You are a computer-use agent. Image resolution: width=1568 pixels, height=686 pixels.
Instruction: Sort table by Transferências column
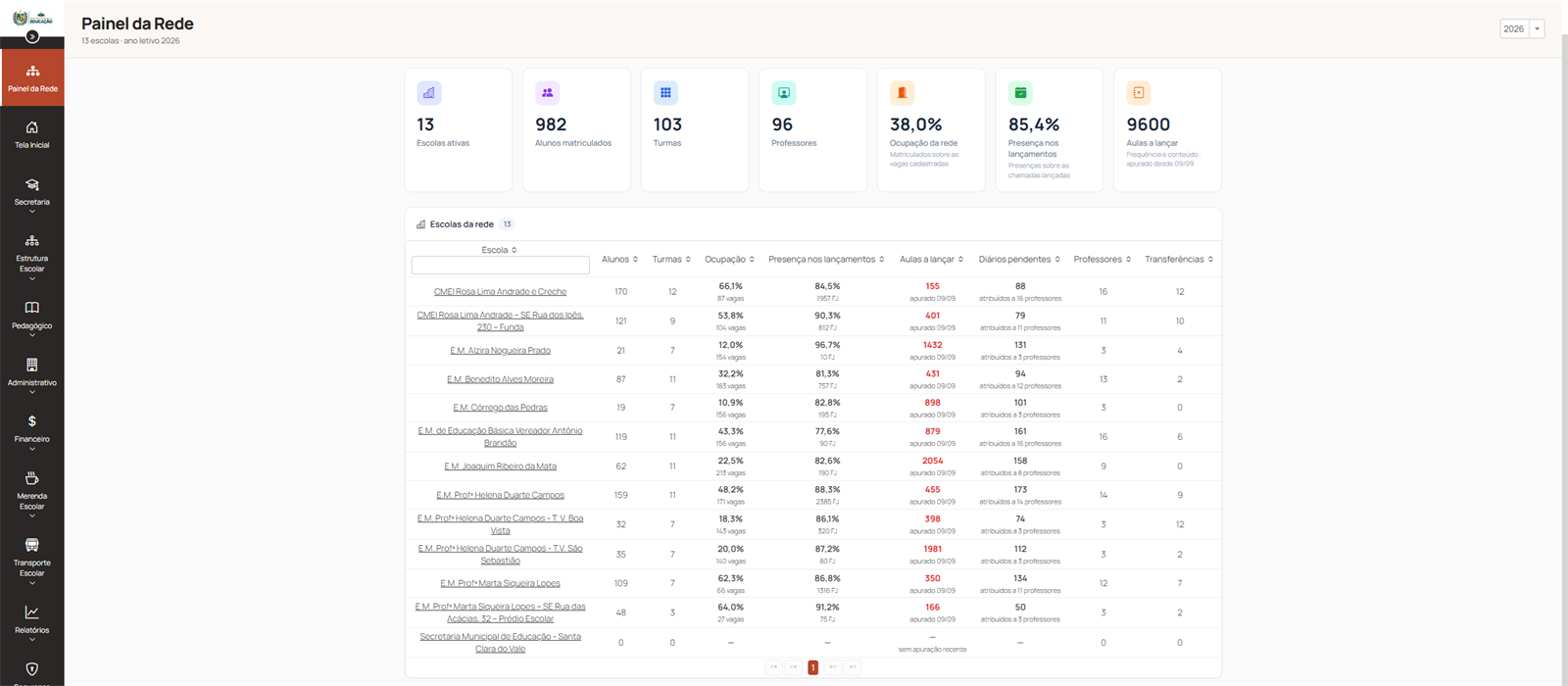pos(1180,260)
